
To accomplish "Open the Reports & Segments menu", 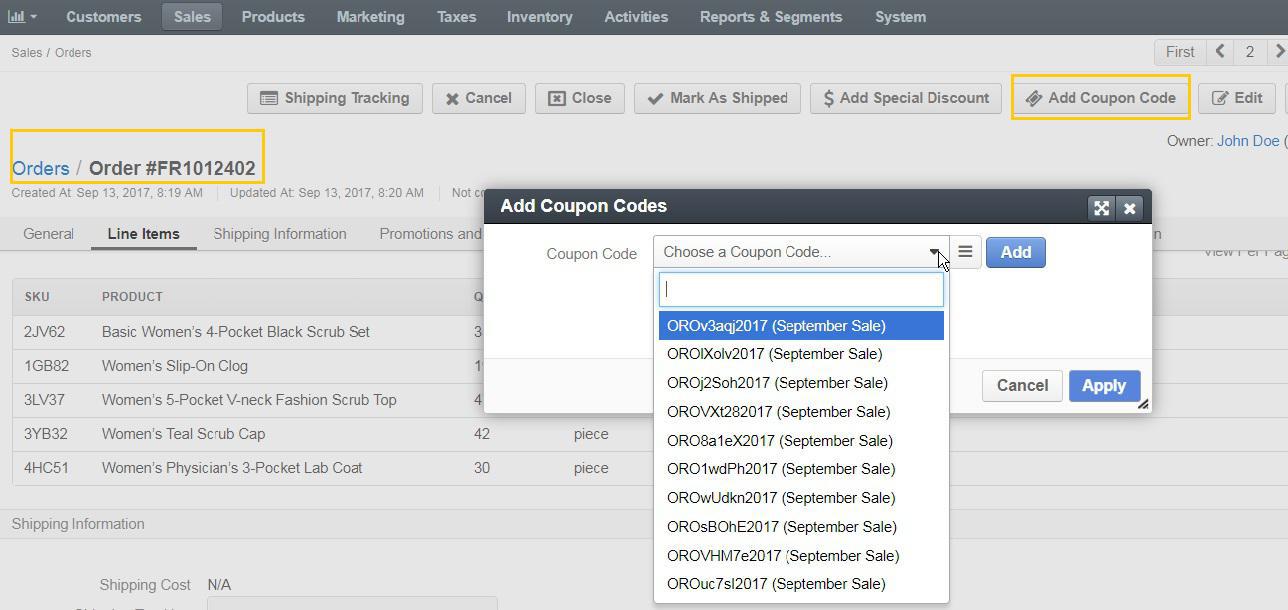I will pyautogui.click(x=771, y=17).
